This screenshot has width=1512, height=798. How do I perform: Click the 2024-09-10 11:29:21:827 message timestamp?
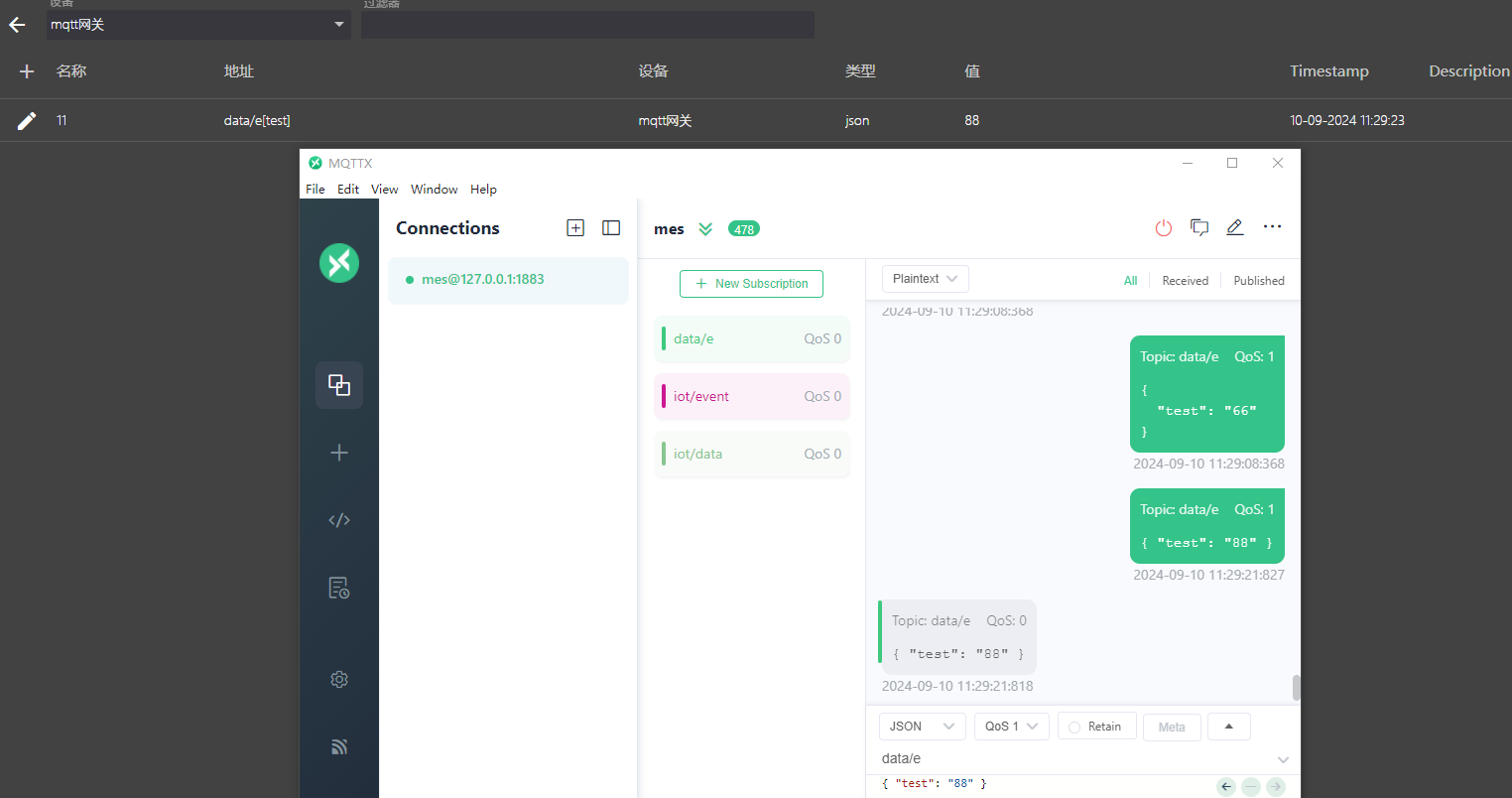point(1208,576)
